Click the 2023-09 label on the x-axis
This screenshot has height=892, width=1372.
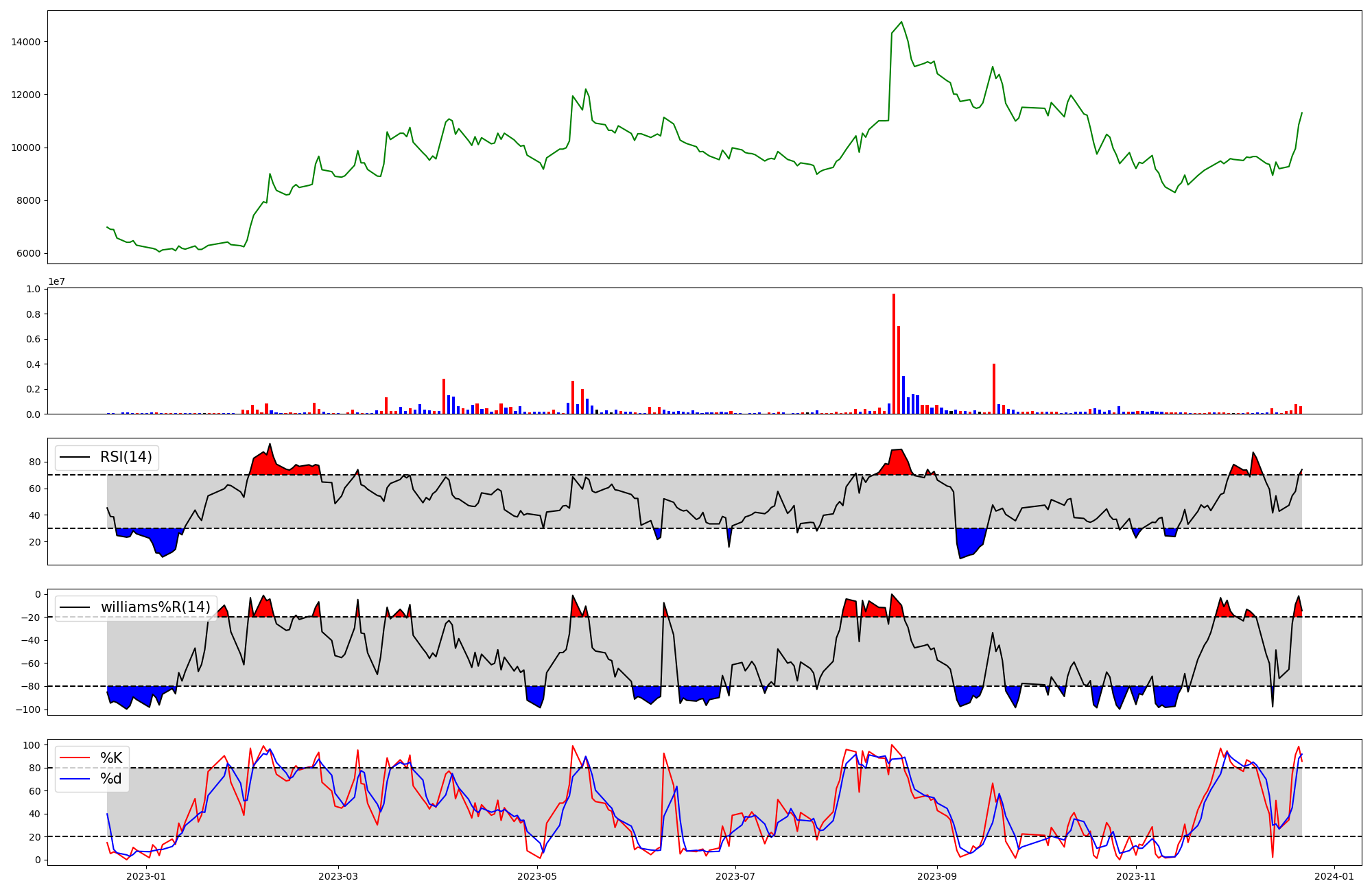pyautogui.click(x=936, y=876)
